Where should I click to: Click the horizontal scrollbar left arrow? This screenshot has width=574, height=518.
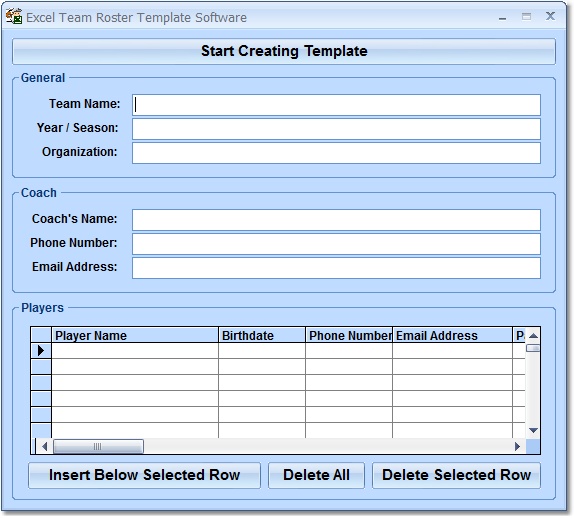pos(44,447)
